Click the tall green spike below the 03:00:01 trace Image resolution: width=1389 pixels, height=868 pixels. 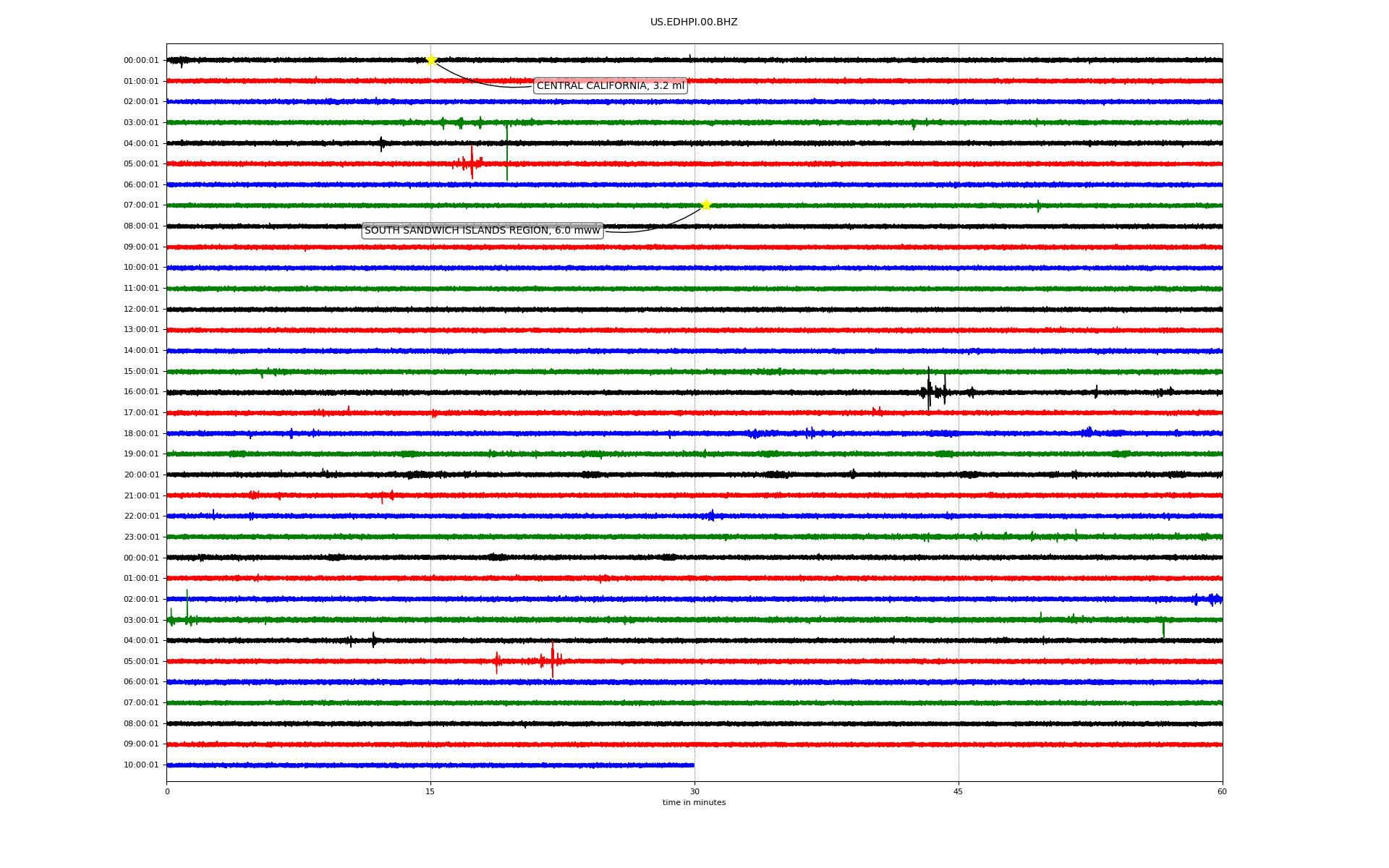pos(507,152)
